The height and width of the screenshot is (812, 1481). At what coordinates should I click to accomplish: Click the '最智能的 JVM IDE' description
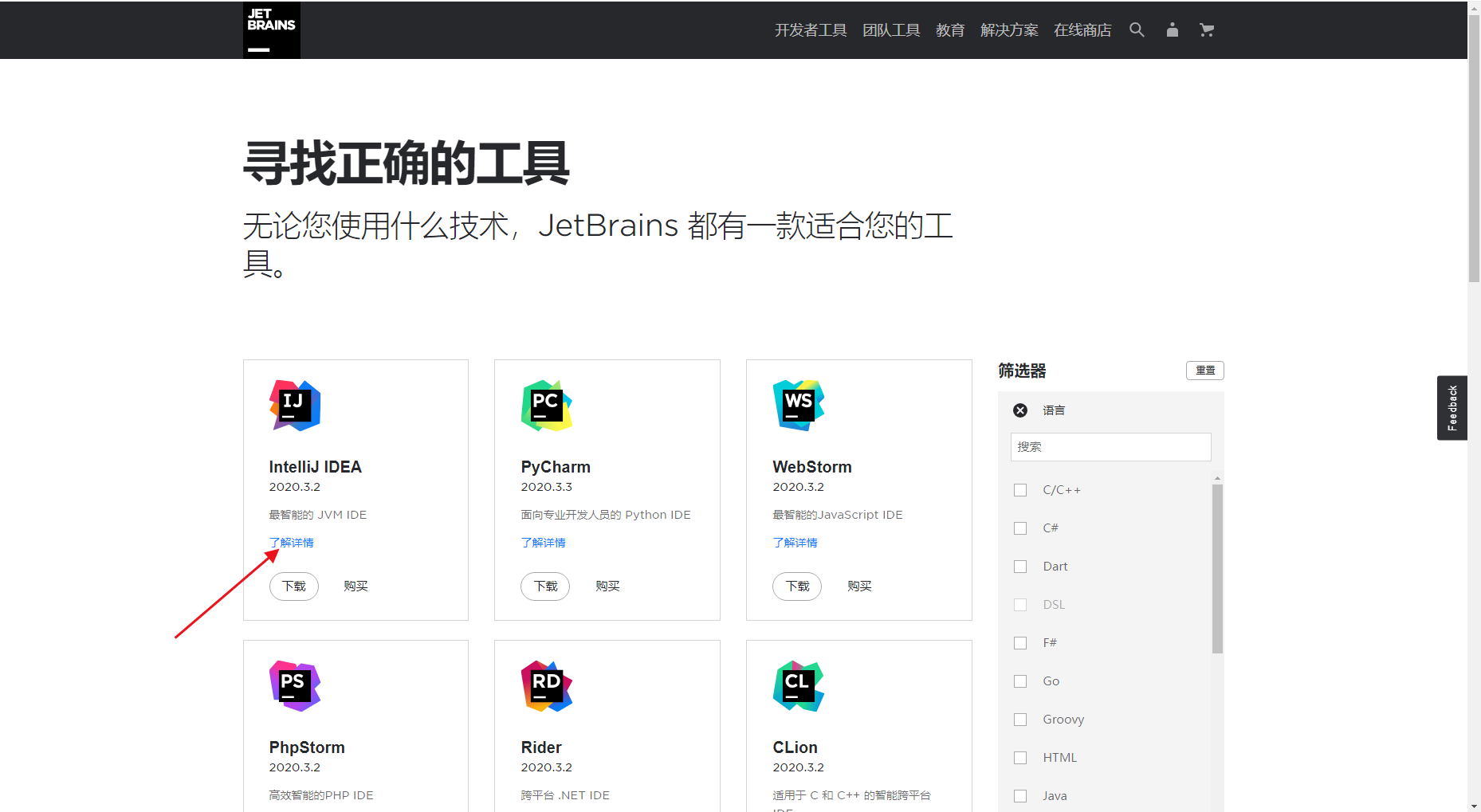point(318,515)
